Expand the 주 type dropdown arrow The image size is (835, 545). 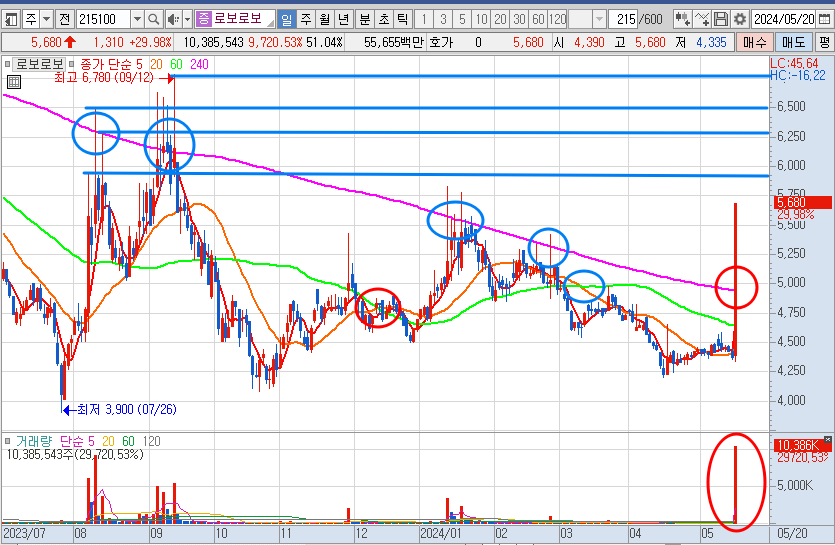click(x=47, y=20)
